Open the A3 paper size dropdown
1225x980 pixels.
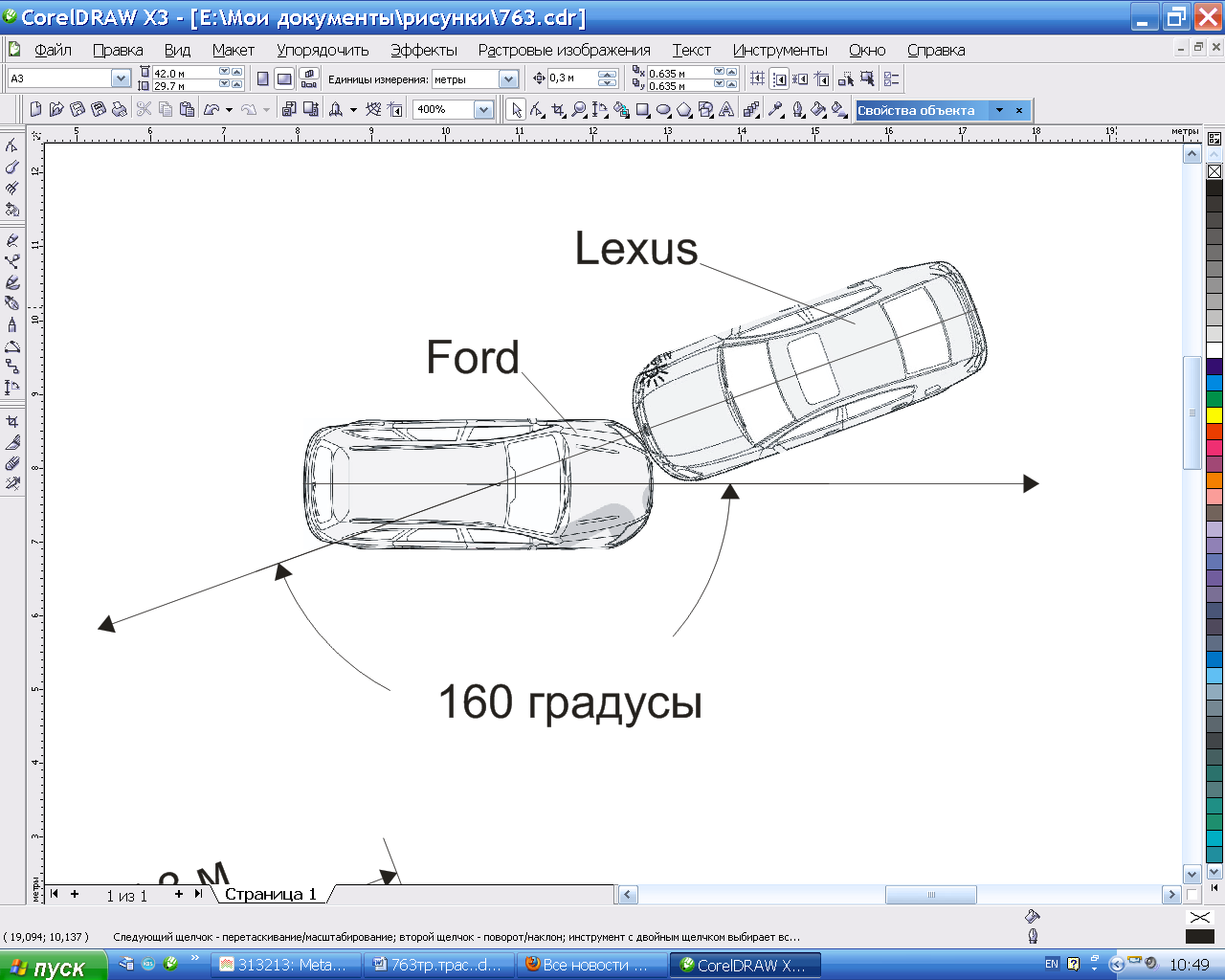pyautogui.click(x=121, y=78)
